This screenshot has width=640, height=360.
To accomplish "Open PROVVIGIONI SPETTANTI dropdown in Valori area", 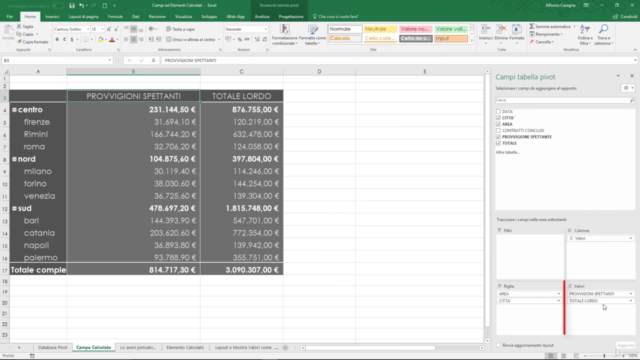I will (631, 294).
